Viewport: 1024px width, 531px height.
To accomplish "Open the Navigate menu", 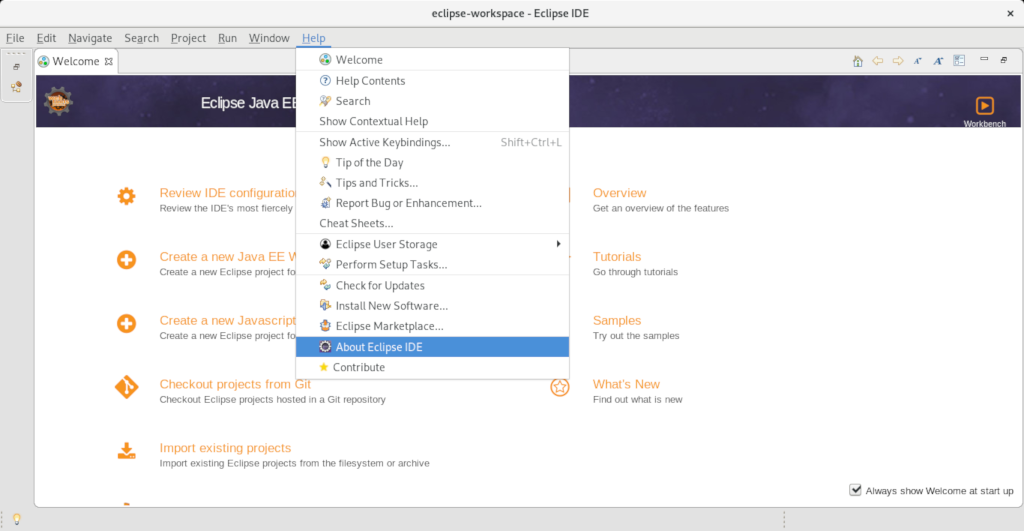I will pos(90,38).
